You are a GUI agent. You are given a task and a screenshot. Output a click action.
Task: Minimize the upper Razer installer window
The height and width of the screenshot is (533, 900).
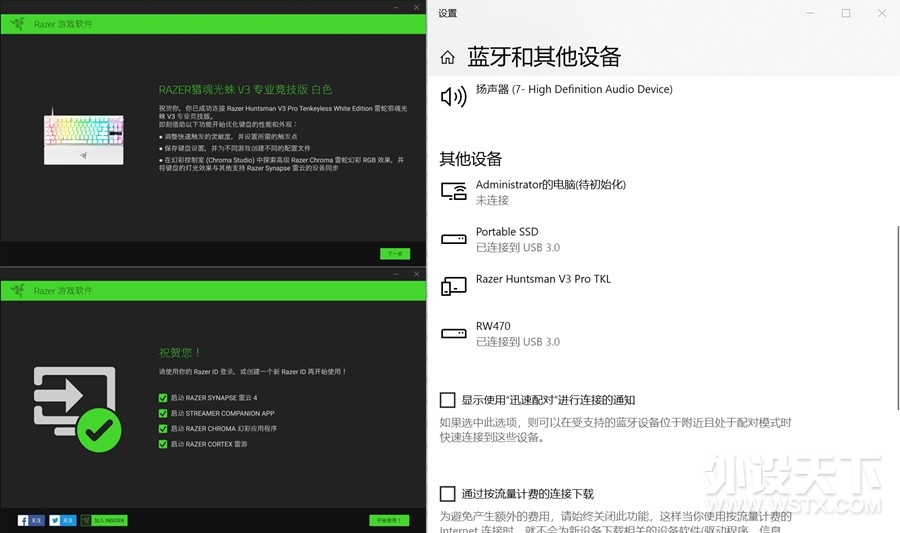(x=396, y=7)
